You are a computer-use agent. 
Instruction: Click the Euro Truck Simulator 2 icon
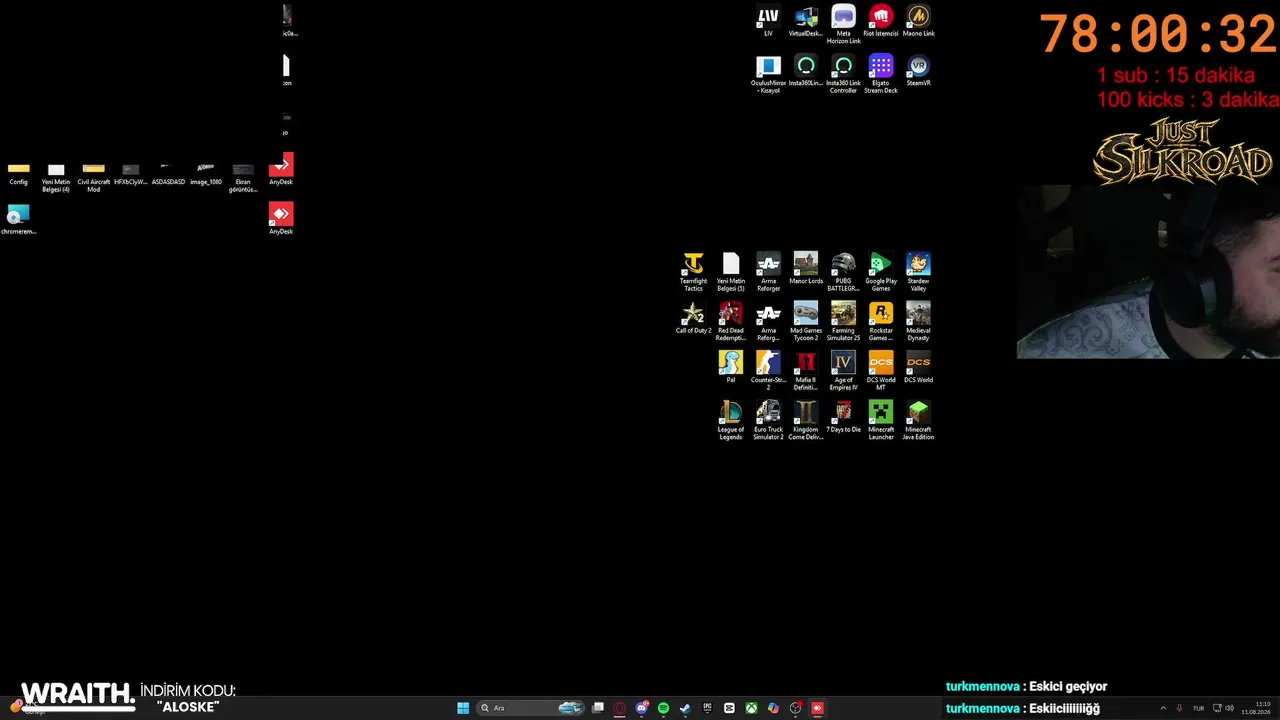[768, 421]
